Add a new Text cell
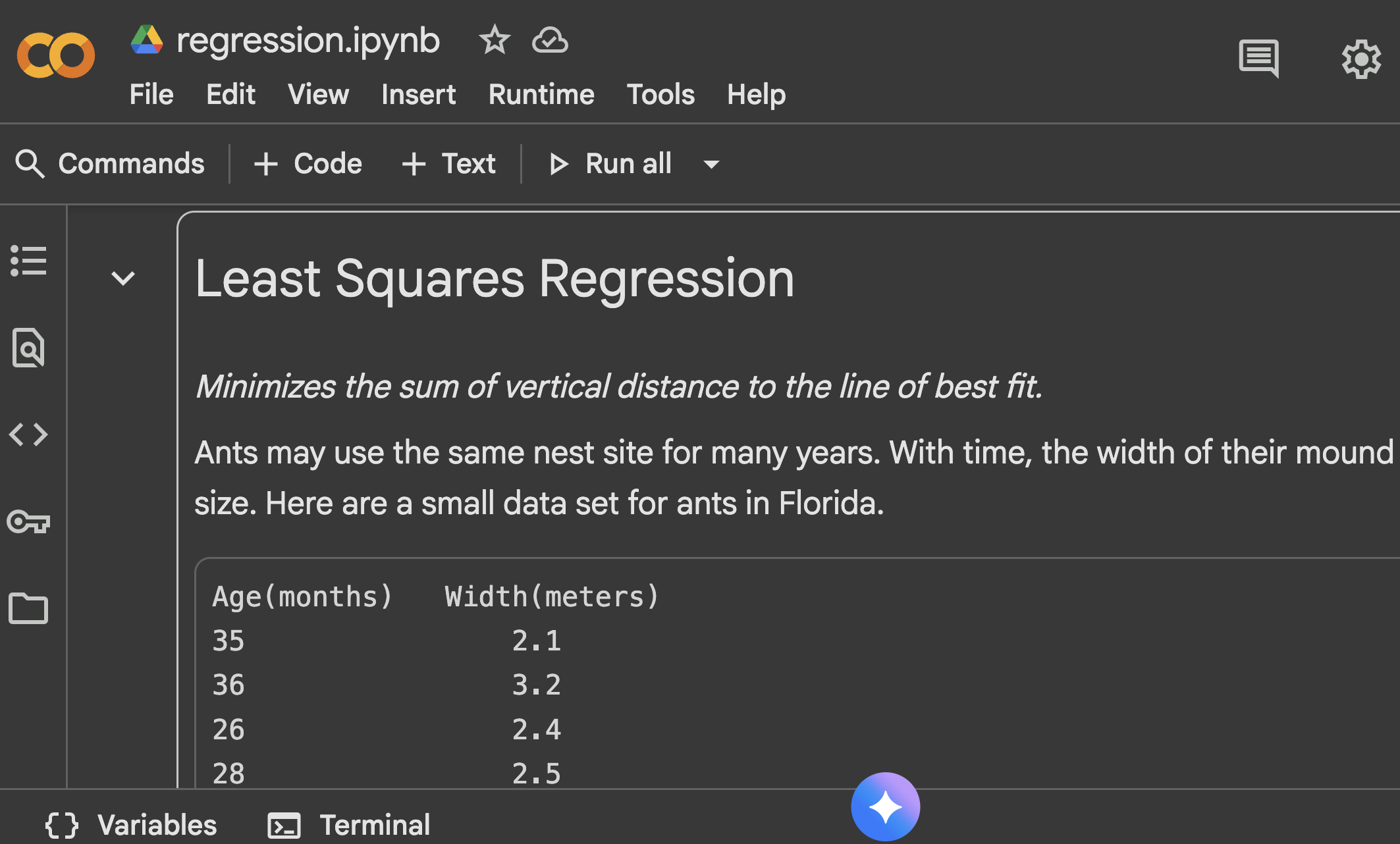Image resolution: width=1400 pixels, height=844 pixels. pos(448,164)
